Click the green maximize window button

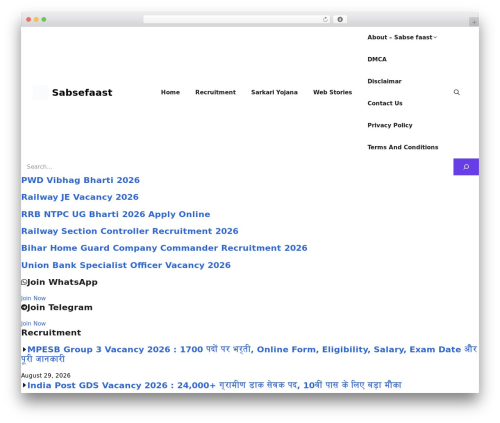(x=44, y=19)
